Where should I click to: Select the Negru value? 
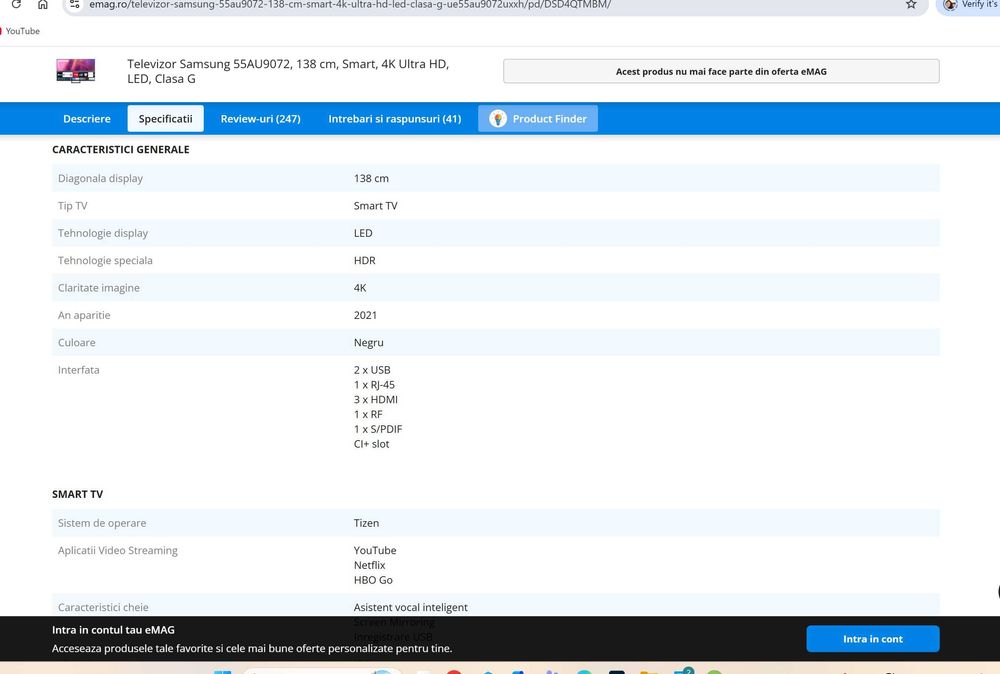[369, 343]
